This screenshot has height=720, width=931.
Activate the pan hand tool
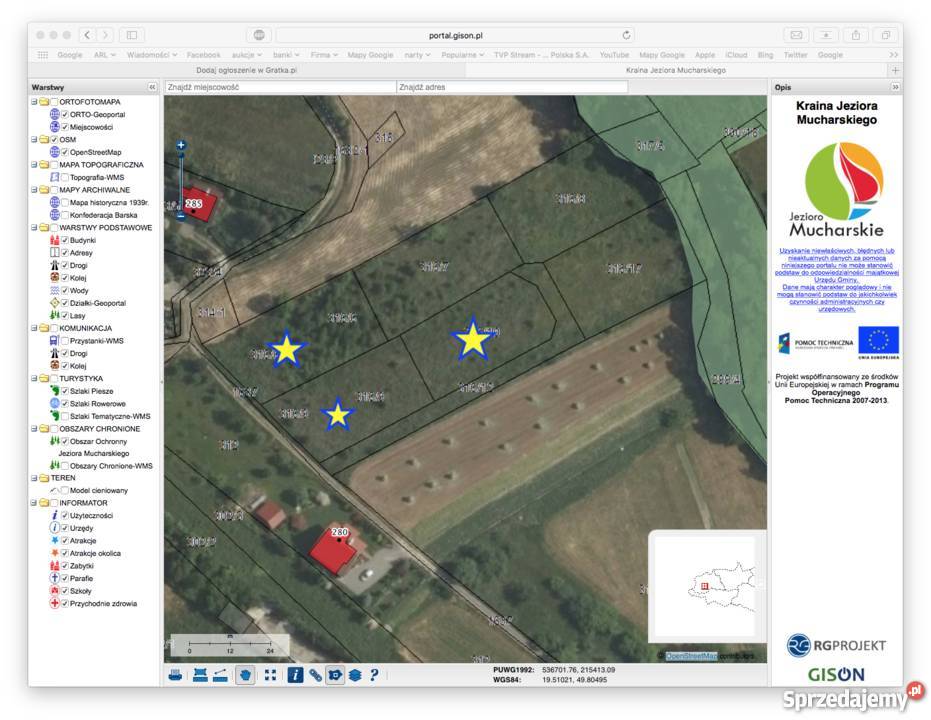pos(244,675)
